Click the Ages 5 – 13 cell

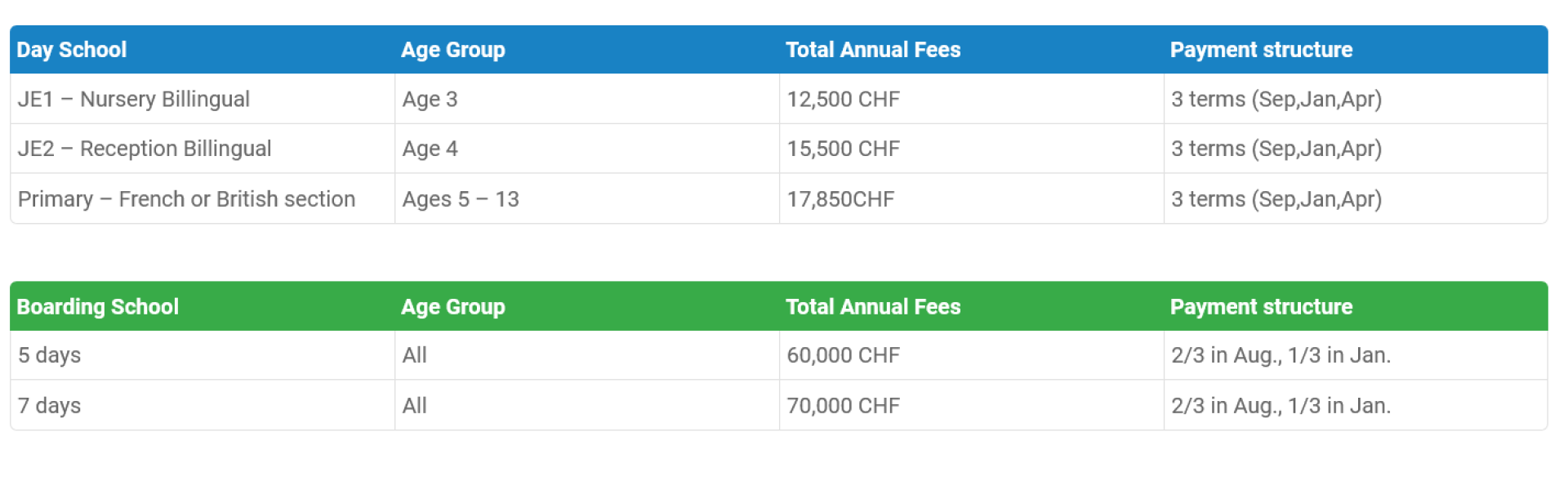click(461, 199)
